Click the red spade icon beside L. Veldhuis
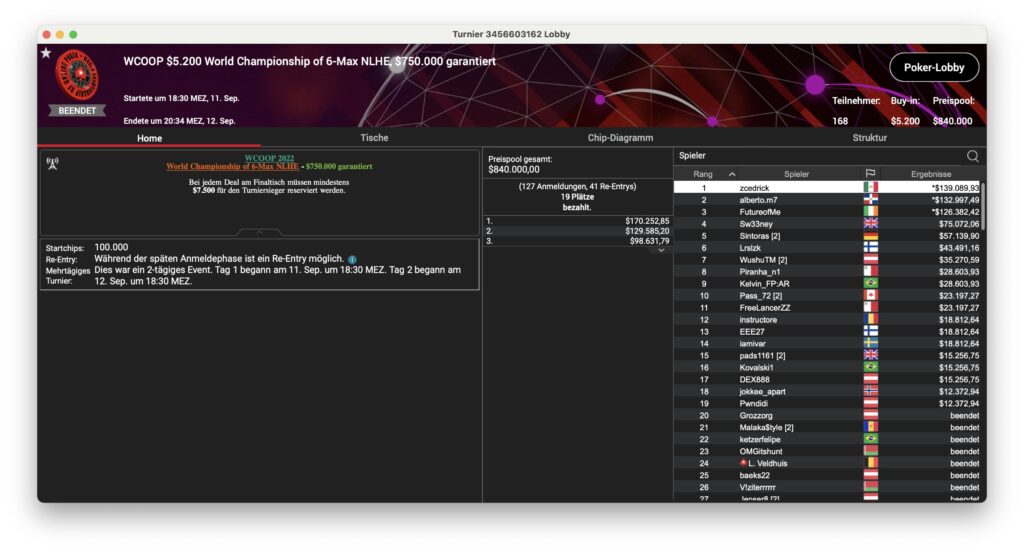Screen dimensions: 1024x552 [x=743, y=463]
